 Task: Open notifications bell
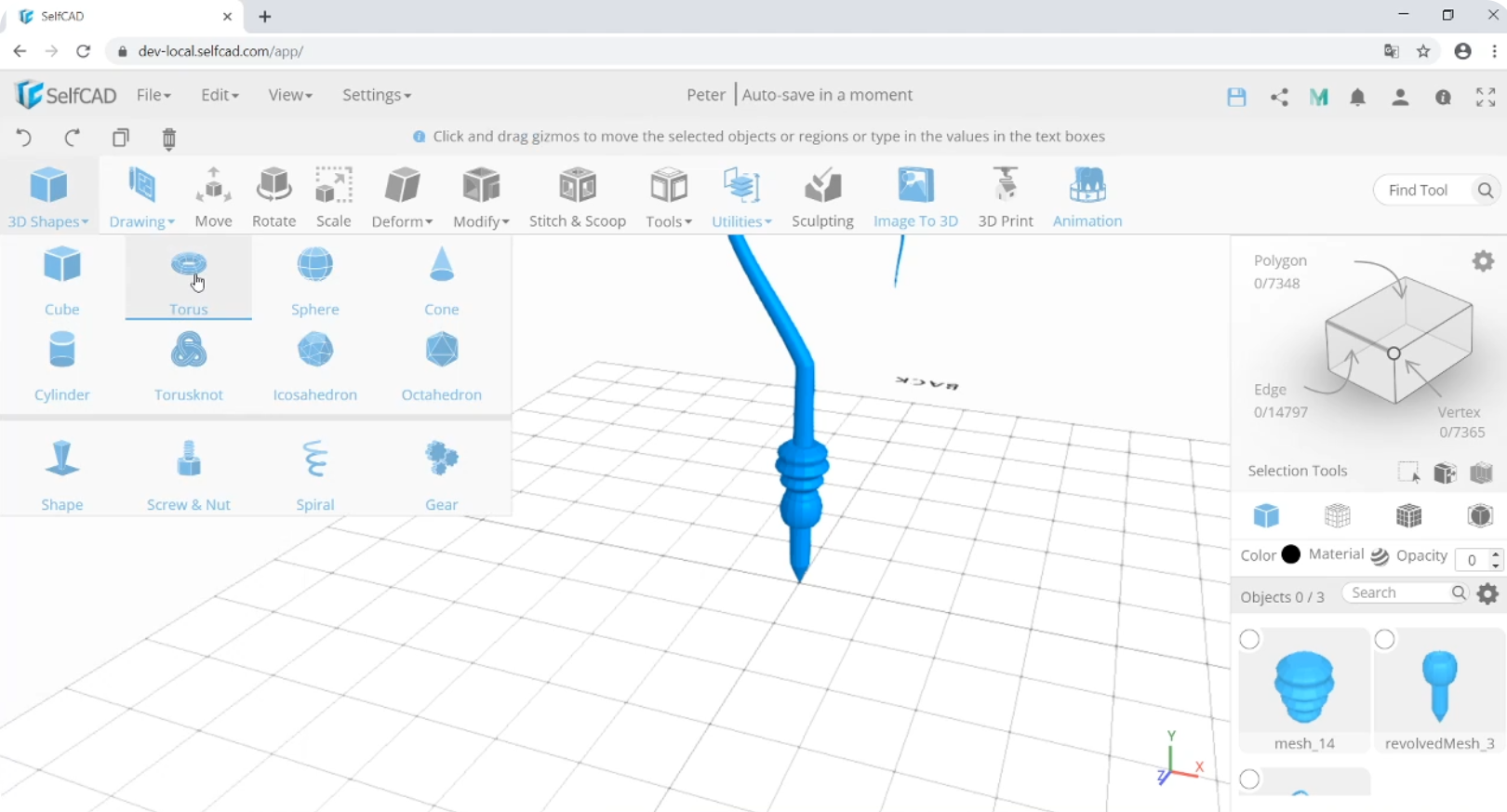click(1358, 97)
